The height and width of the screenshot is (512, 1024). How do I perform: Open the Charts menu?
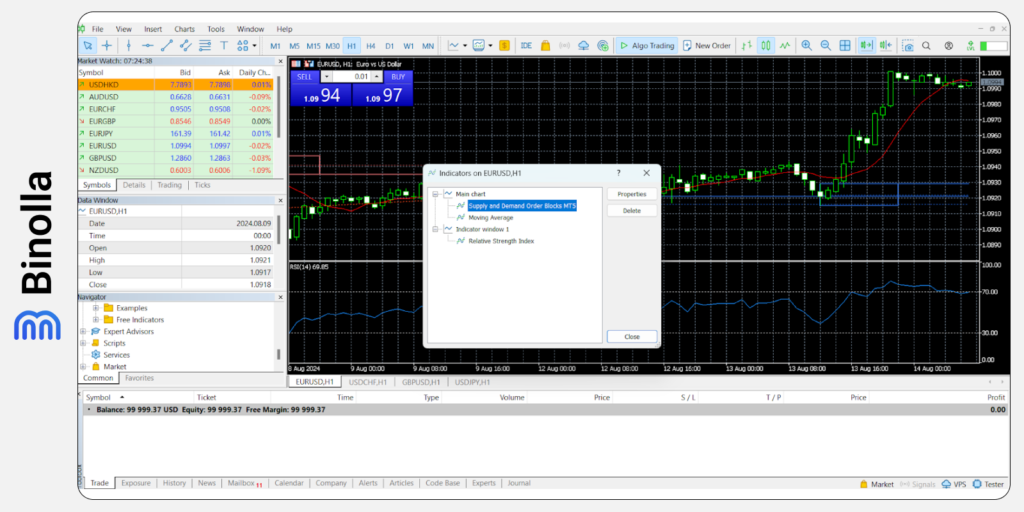184,29
